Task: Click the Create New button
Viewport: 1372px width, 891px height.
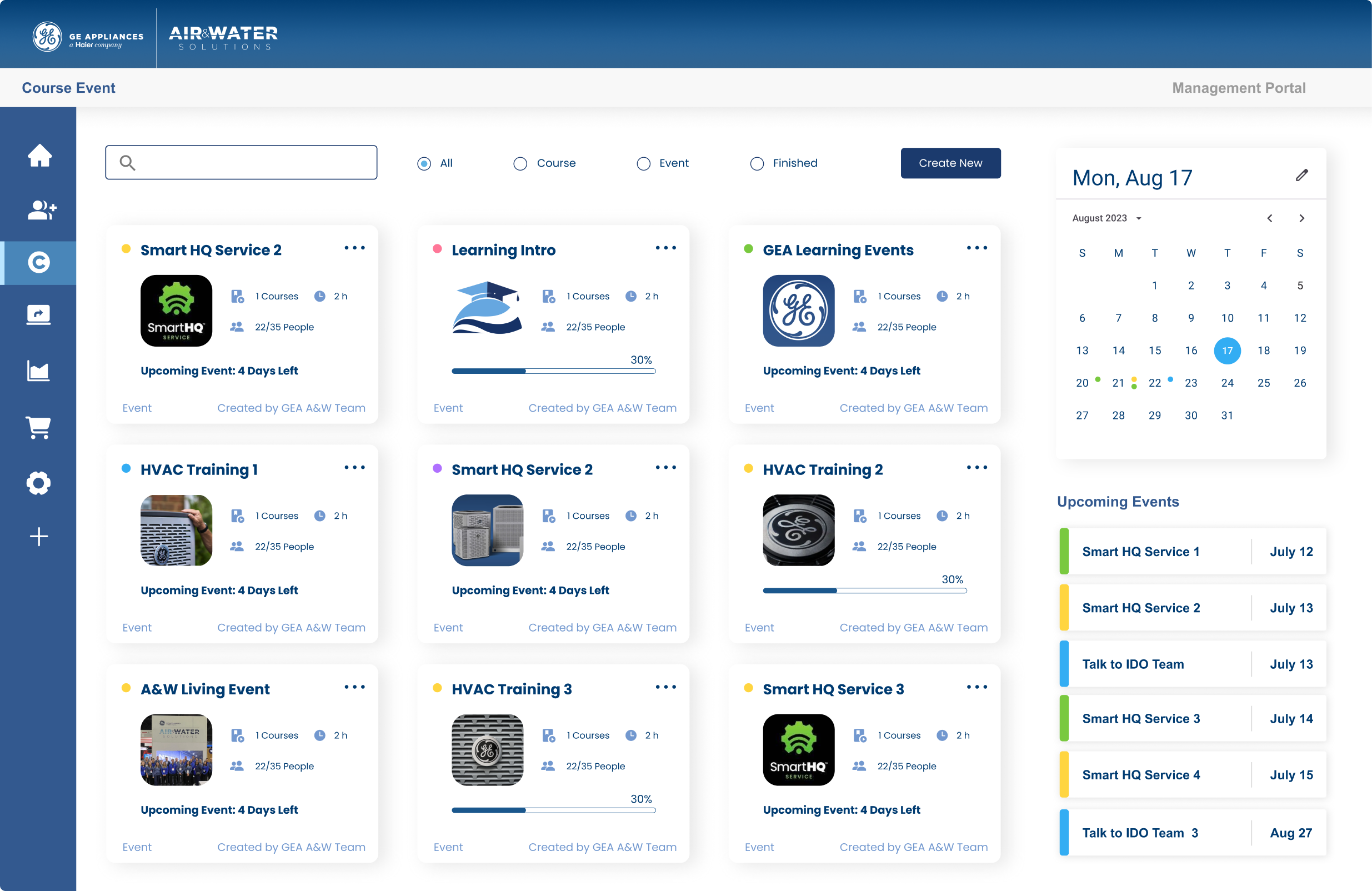Action: [950, 163]
